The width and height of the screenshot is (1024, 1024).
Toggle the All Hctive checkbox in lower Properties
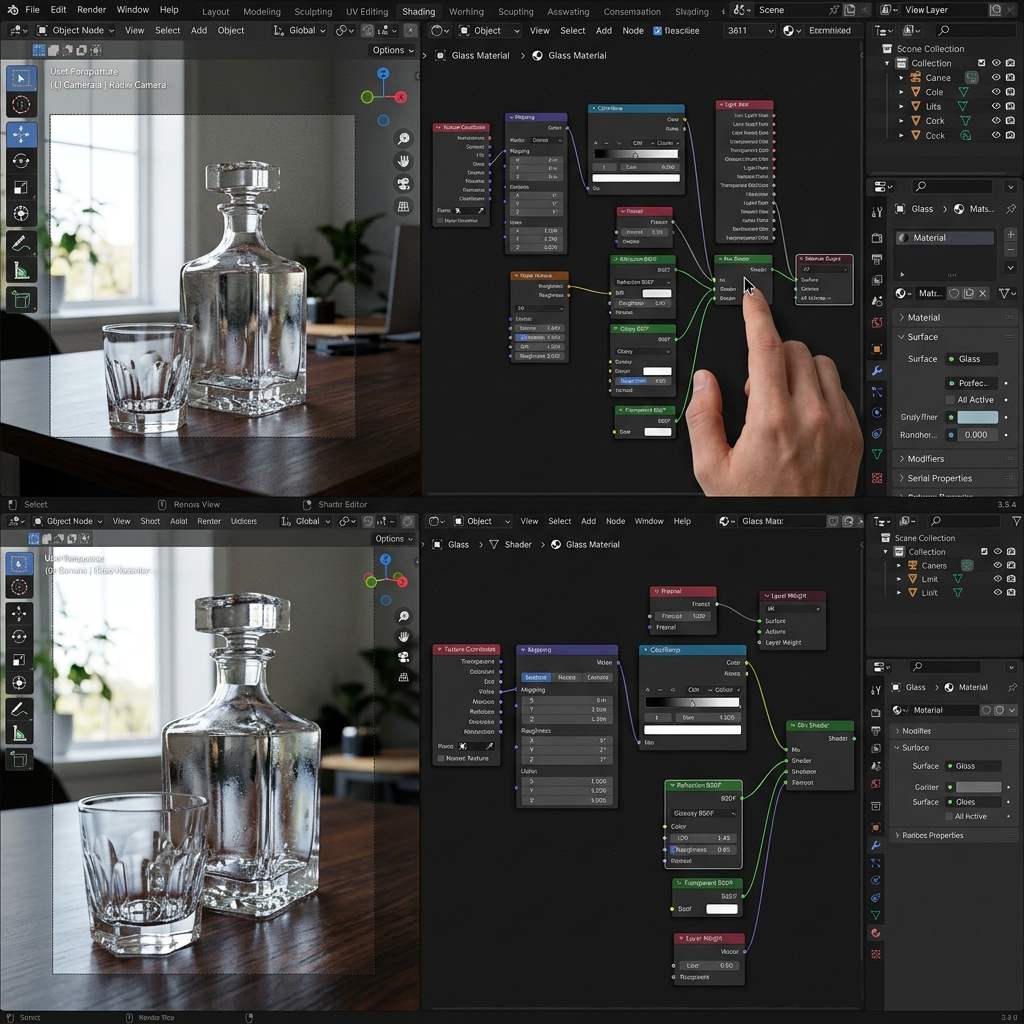[x=950, y=816]
